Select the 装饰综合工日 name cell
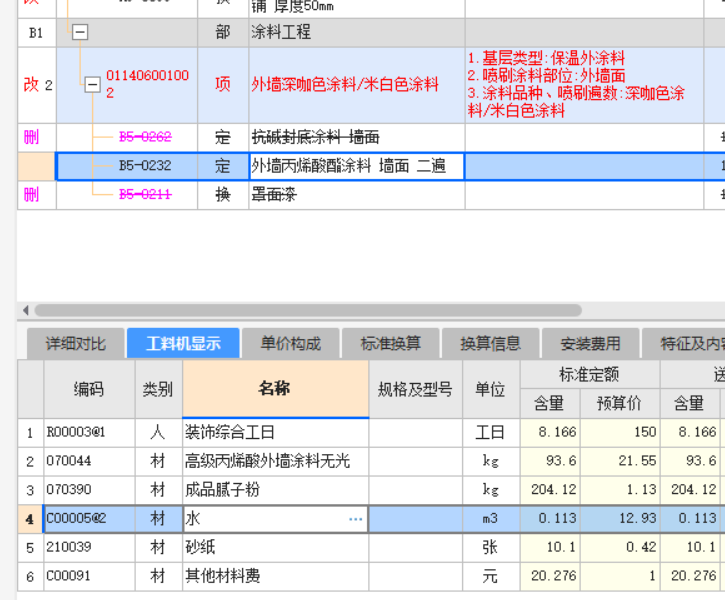Screen dimensions: 725x600 tap(276, 433)
